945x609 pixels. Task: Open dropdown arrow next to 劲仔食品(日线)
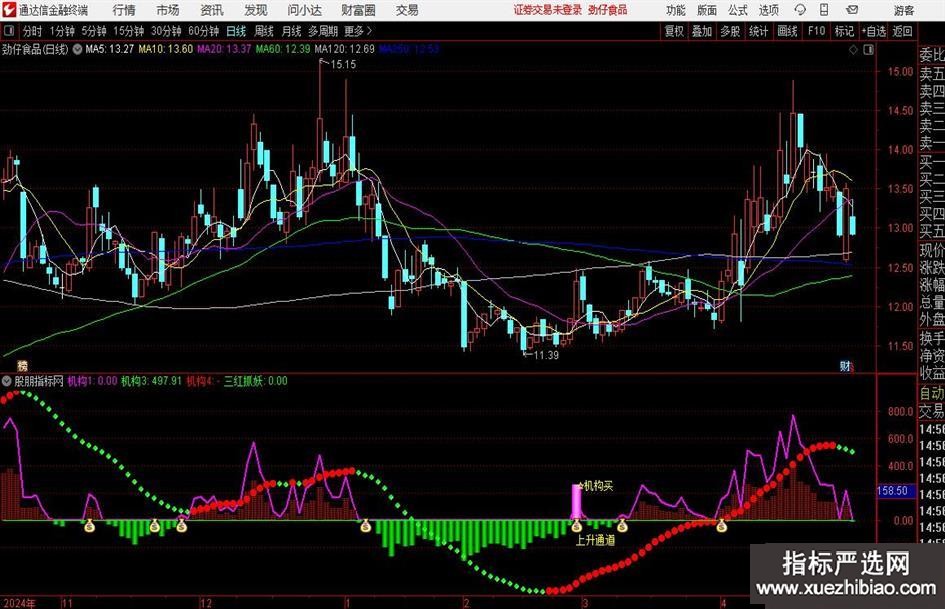(x=77, y=50)
